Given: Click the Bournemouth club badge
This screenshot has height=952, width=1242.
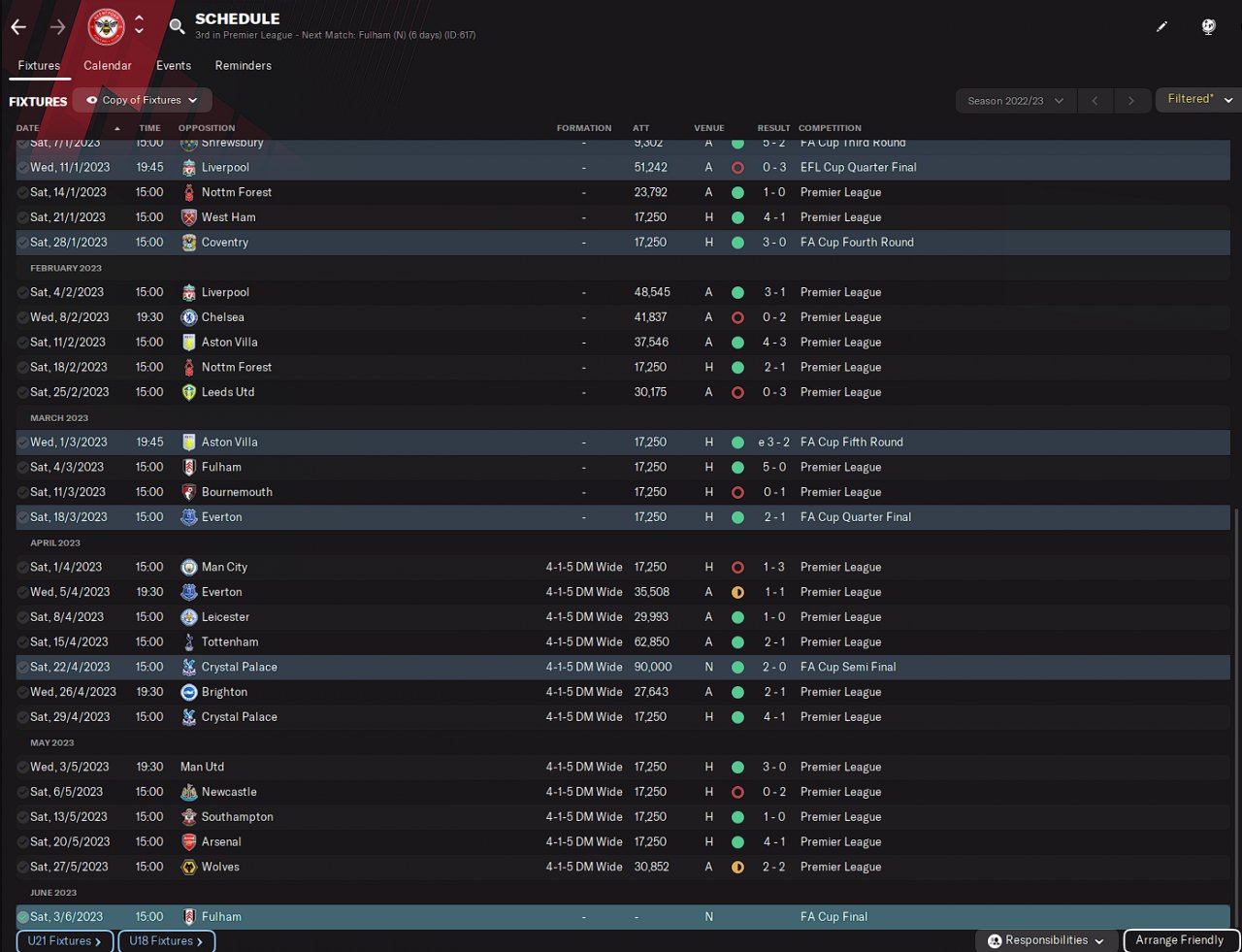Looking at the screenshot, I should [x=189, y=492].
